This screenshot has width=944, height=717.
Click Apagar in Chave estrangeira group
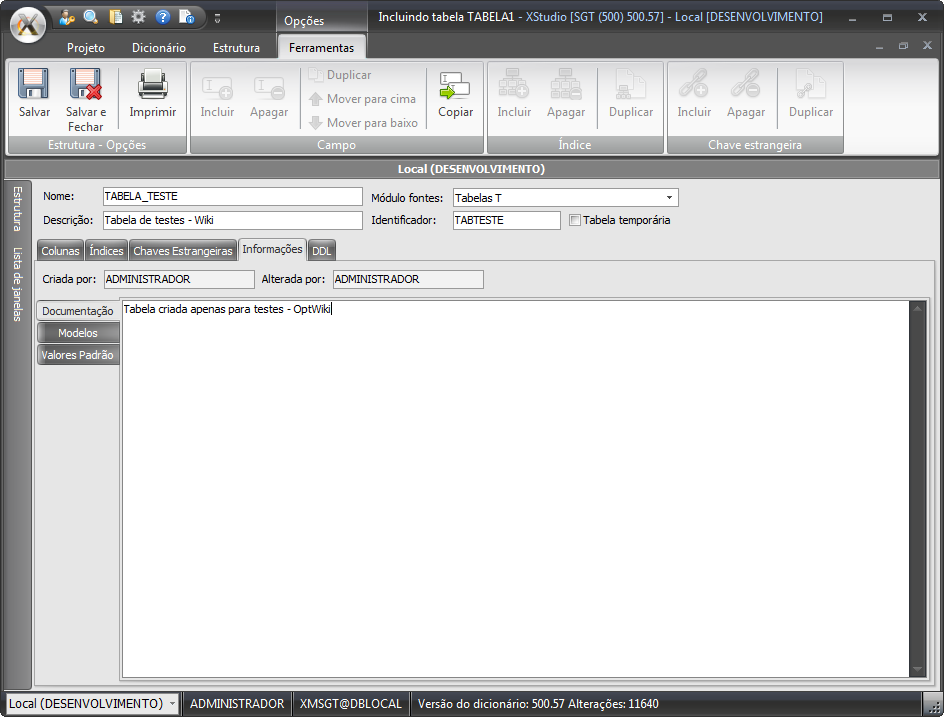click(x=746, y=94)
